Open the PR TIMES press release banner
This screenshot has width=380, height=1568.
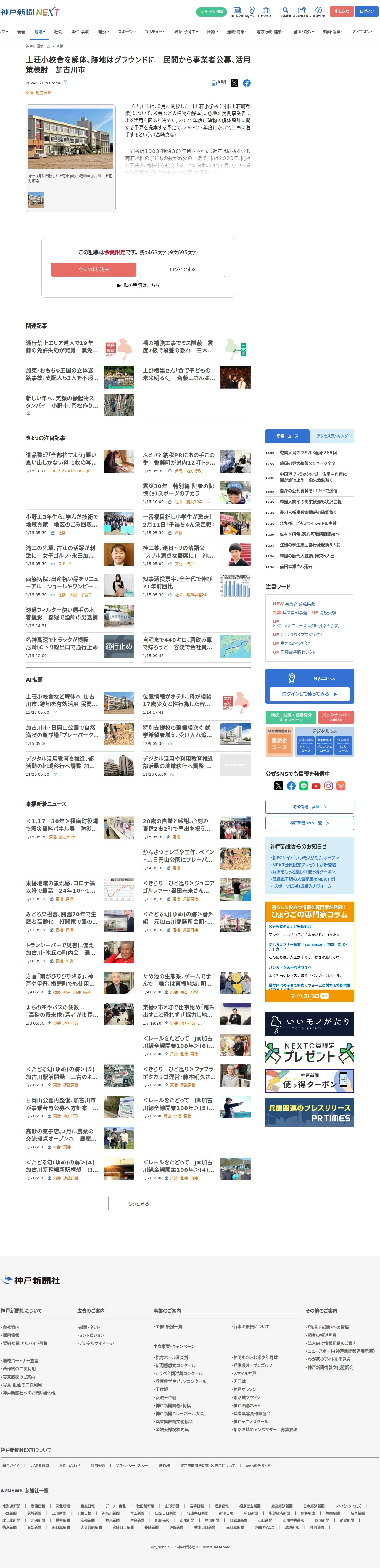[x=309, y=1112]
